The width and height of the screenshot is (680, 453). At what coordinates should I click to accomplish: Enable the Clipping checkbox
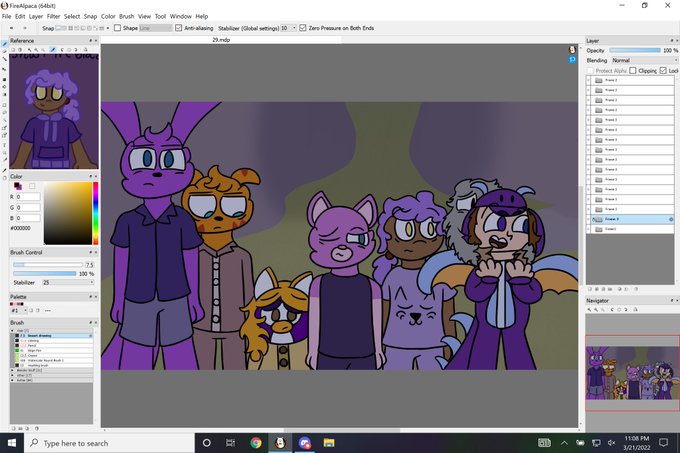click(x=633, y=70)
